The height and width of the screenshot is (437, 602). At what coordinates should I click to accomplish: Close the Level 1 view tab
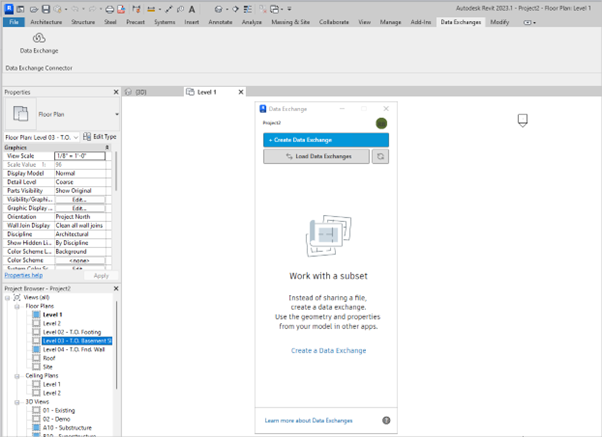click(x=241, y=92)
